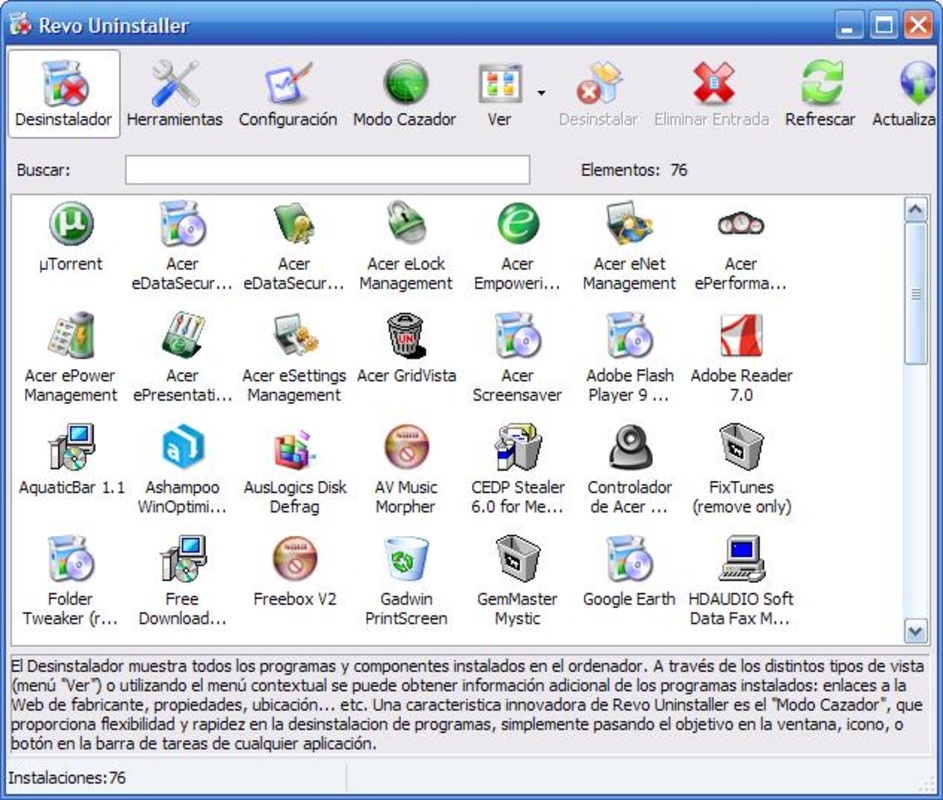This screenshot has width=943, height=800.
Task: Select AusLogics Disk Defrag icon
Action: (294, 448)
